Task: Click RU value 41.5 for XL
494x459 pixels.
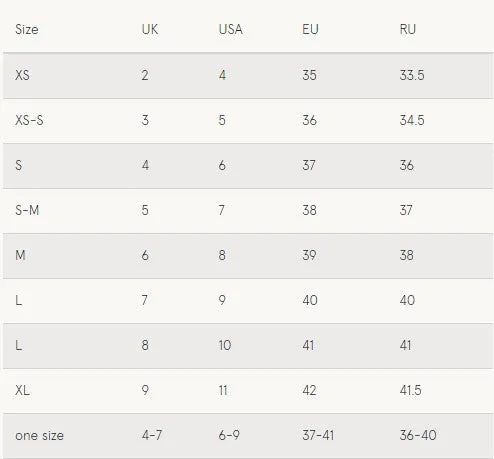Action: tap(411, 390)
